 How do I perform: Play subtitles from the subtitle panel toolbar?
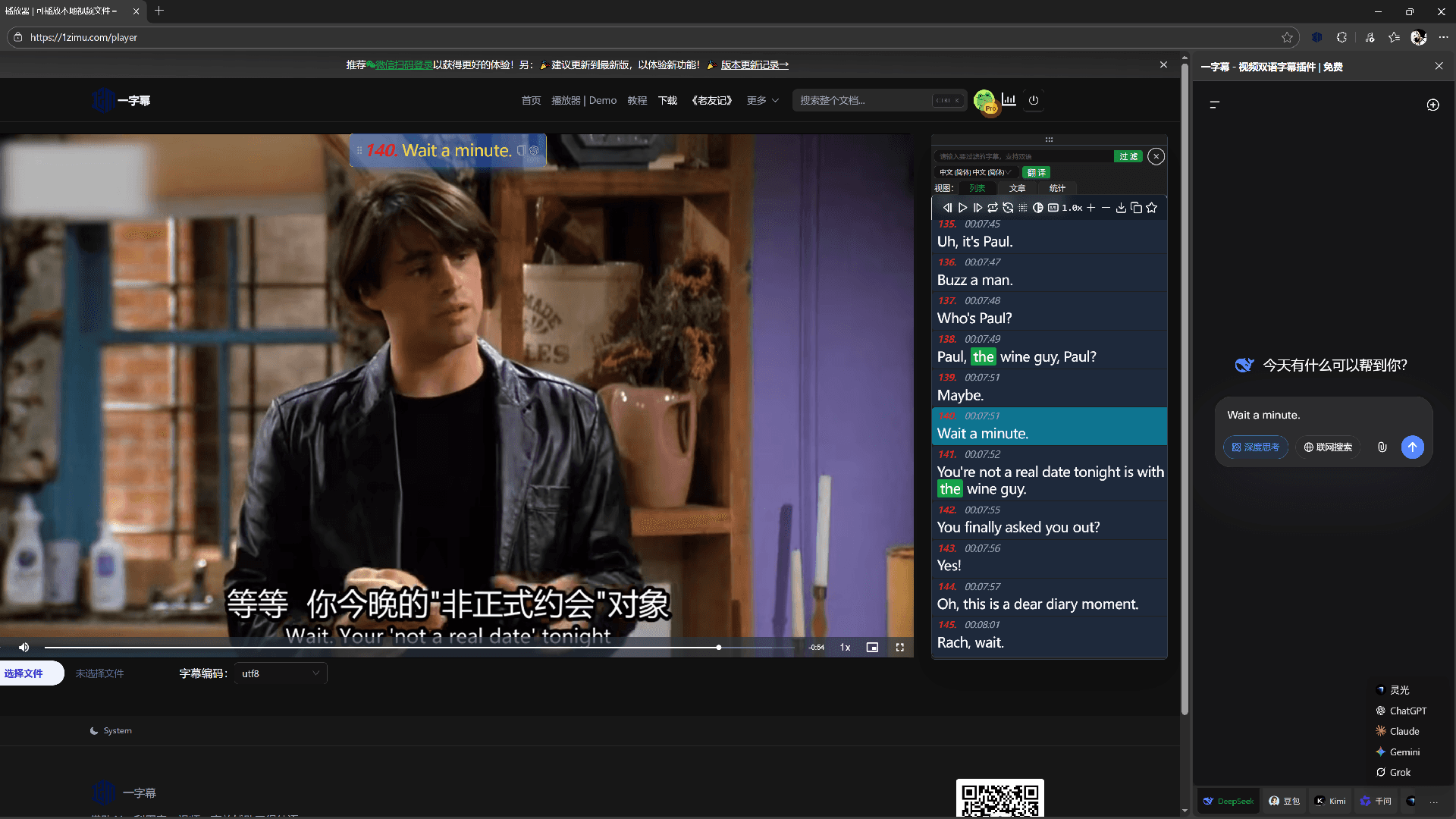pos(962,207)
